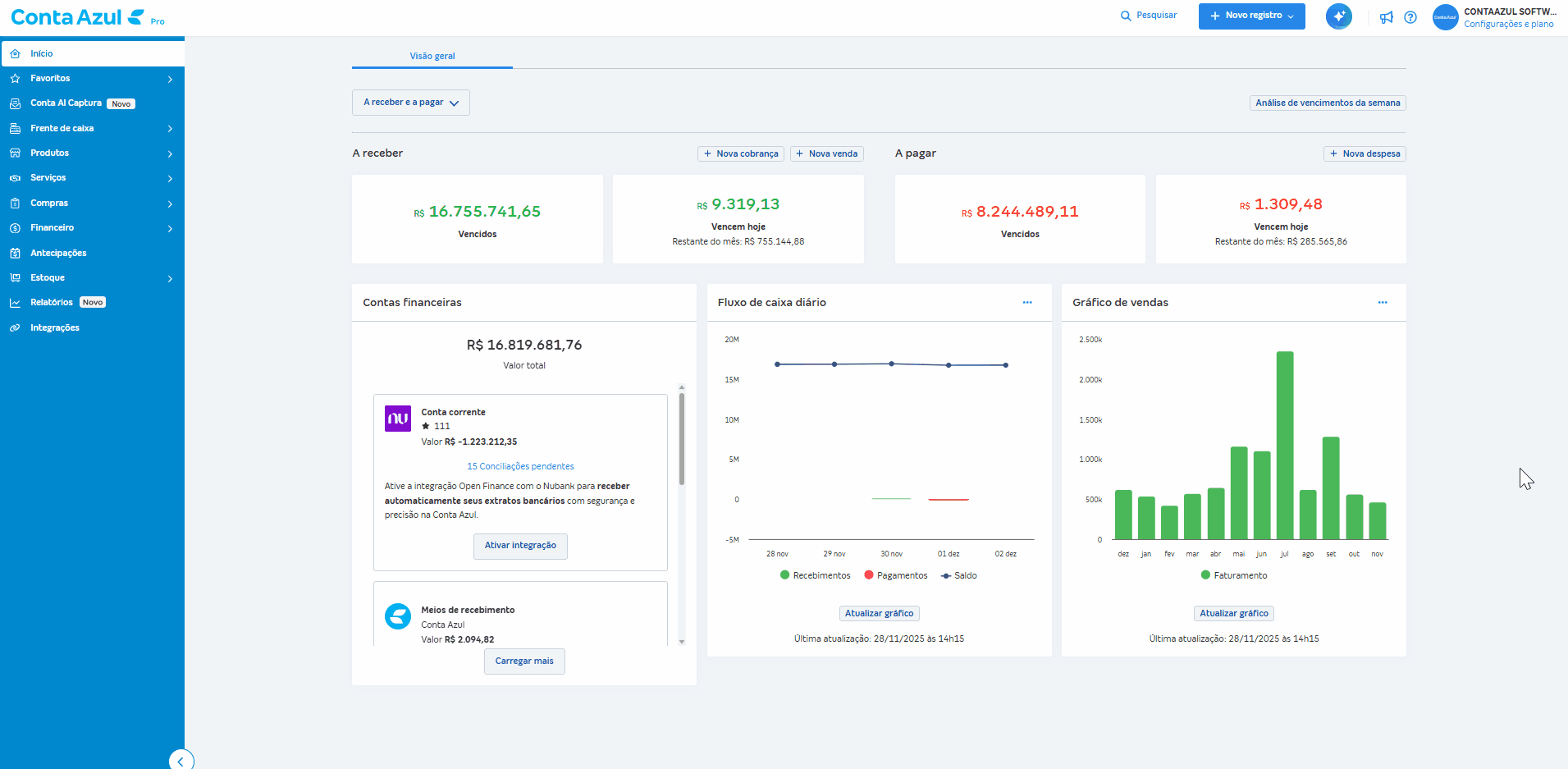The width and height of the screenshot is (1568, 769).
Task: Click the Nova despesa button
Action: pyautogui.click(x=1365, y=153)
